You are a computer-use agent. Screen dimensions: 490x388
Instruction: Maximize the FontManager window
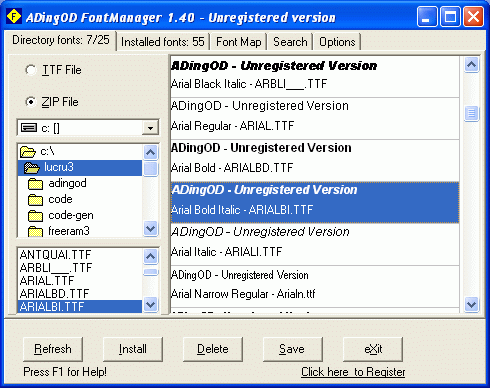(450, 16)
